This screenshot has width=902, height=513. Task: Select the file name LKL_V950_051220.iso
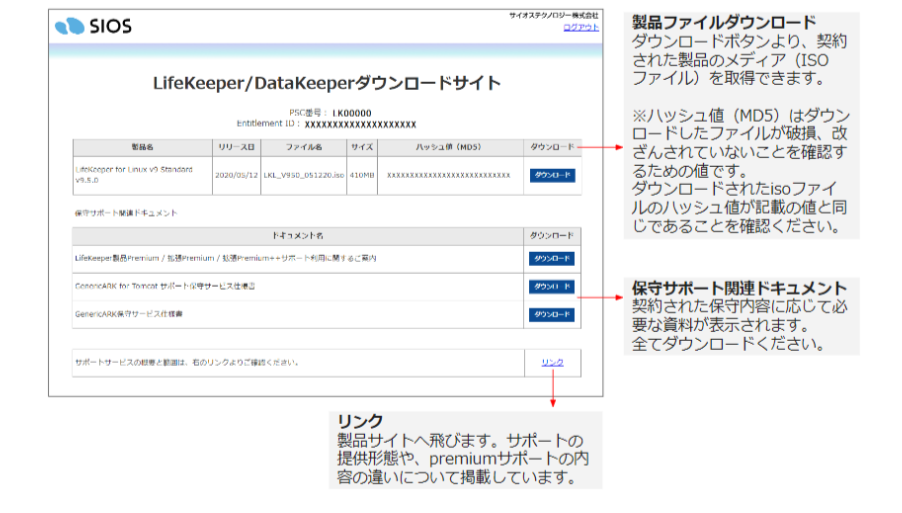pos(304,175)
